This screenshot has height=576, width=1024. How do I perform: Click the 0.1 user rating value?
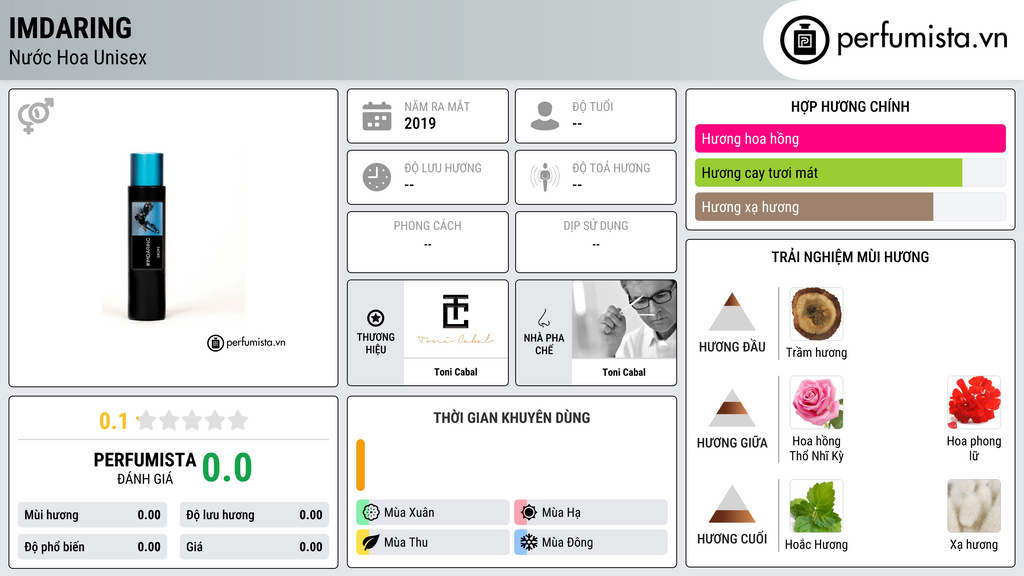113,421
